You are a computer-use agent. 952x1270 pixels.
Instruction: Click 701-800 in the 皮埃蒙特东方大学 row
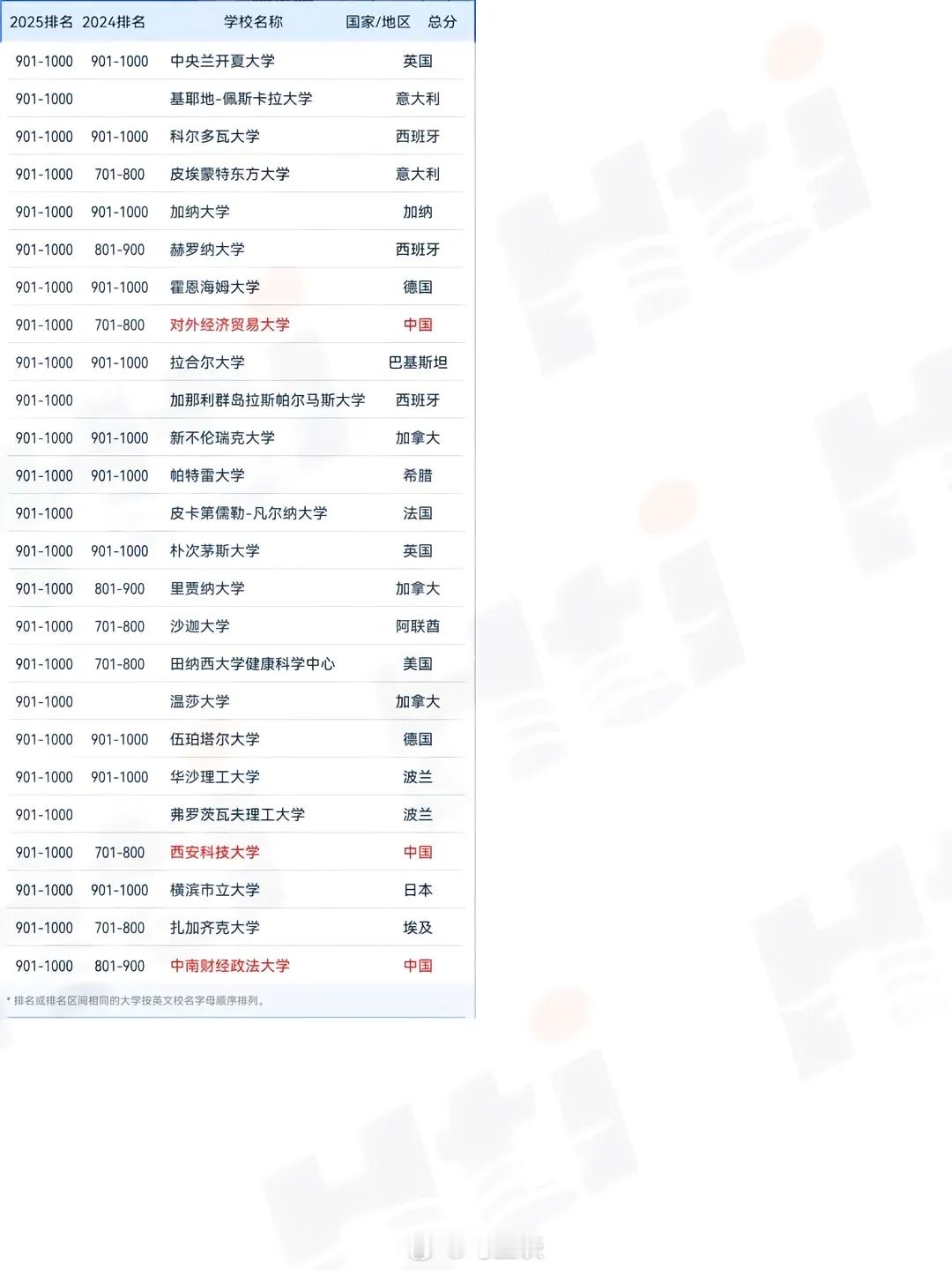point(120,175)
